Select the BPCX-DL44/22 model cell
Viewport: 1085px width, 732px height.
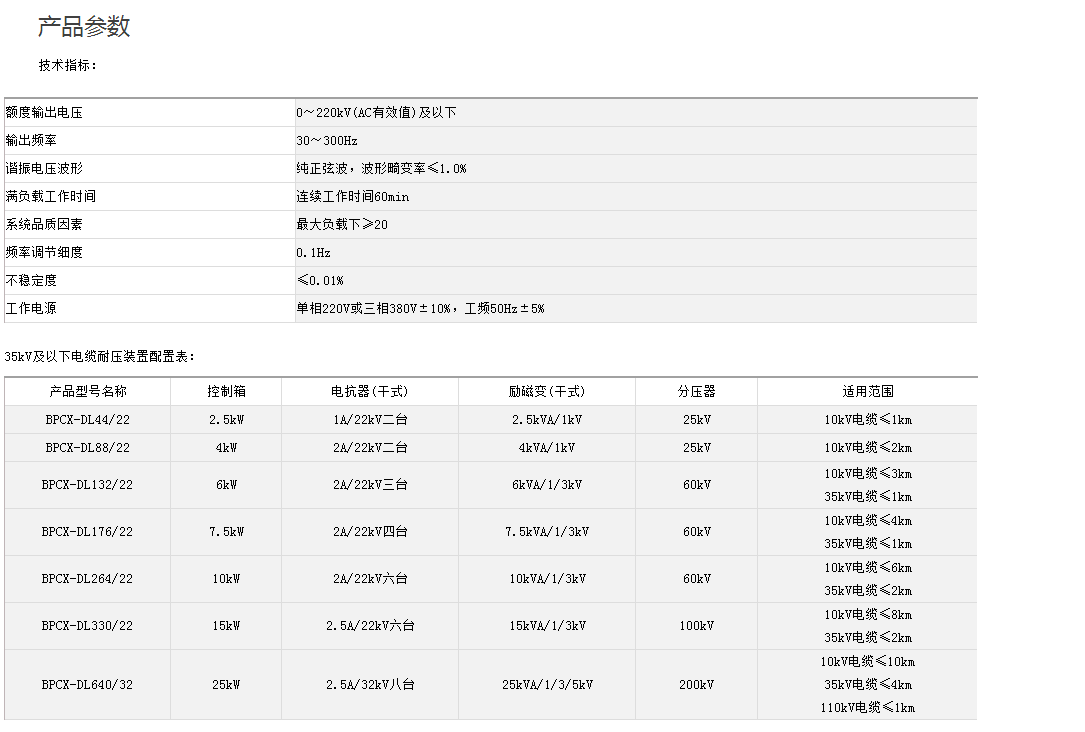[x=87, y=420]
